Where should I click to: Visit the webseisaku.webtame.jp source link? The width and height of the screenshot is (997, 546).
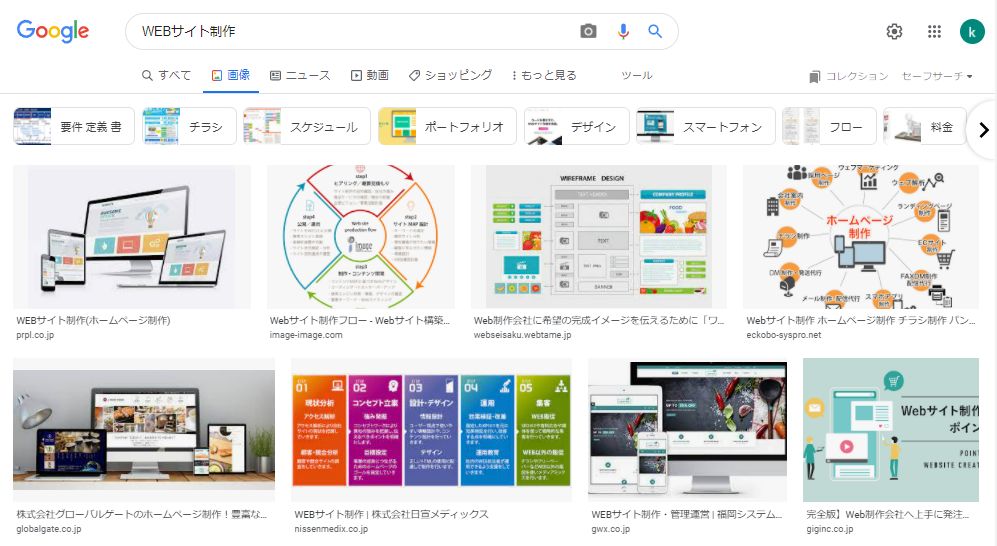[x=523, y=334]
